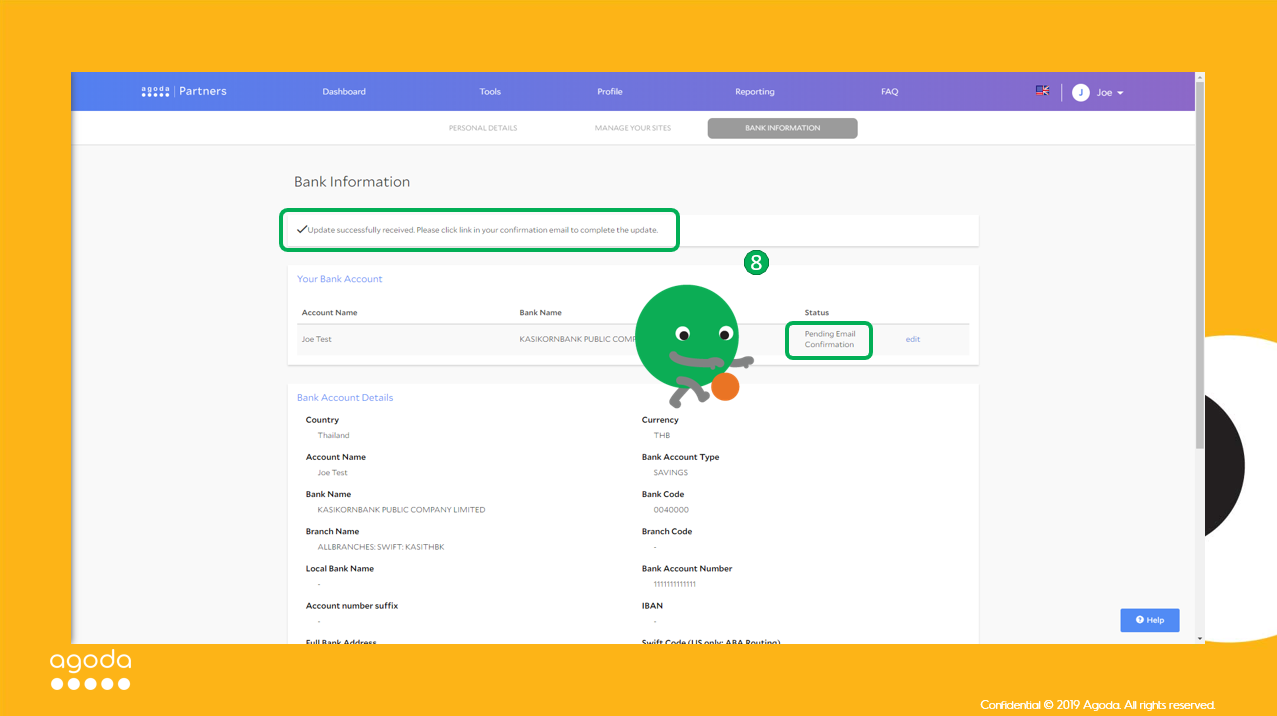
Task: Select the Bank Information tab
Action: [782, 128]
